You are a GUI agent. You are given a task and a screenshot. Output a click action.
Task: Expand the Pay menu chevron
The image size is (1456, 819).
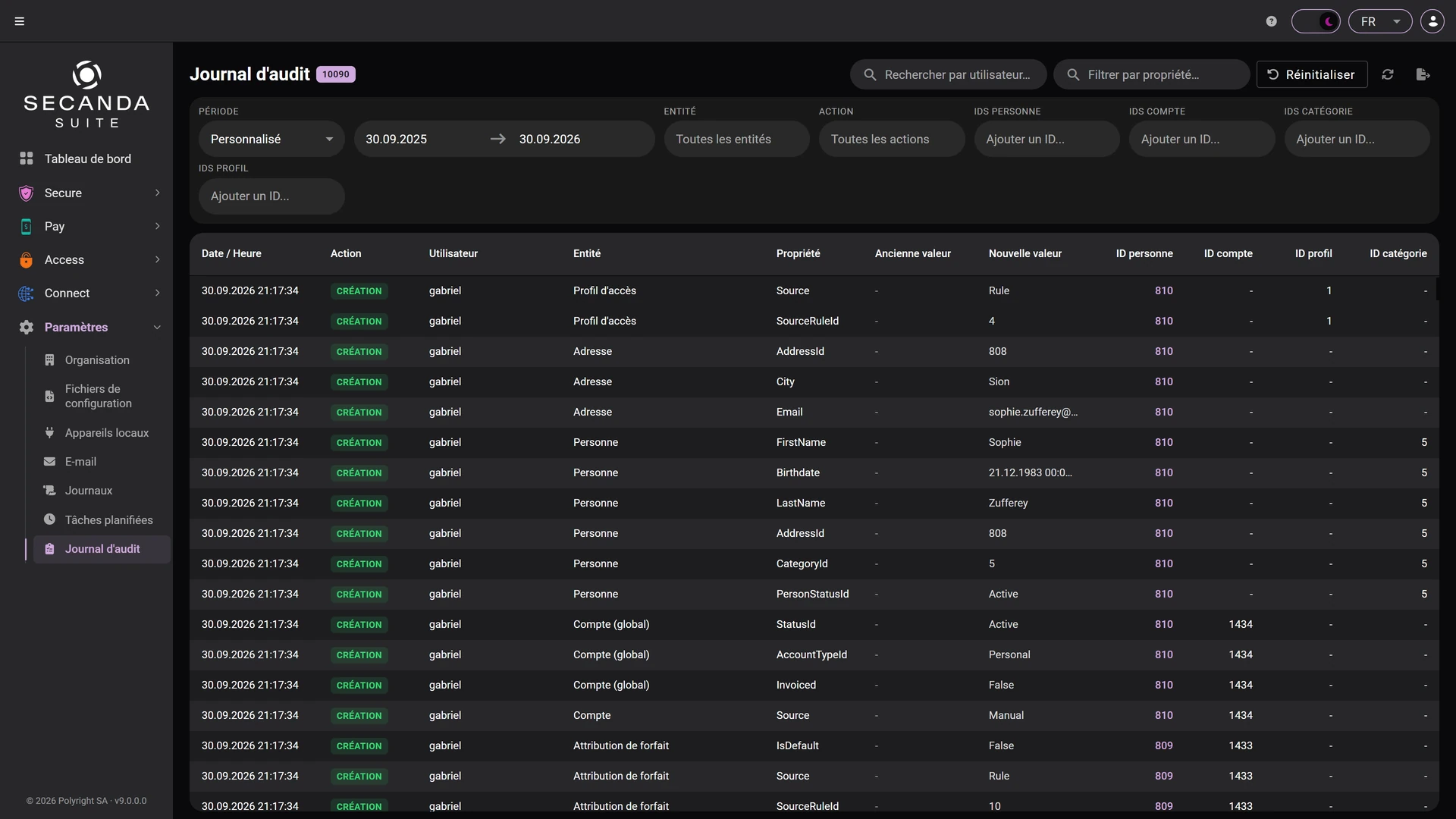[157, 226]
